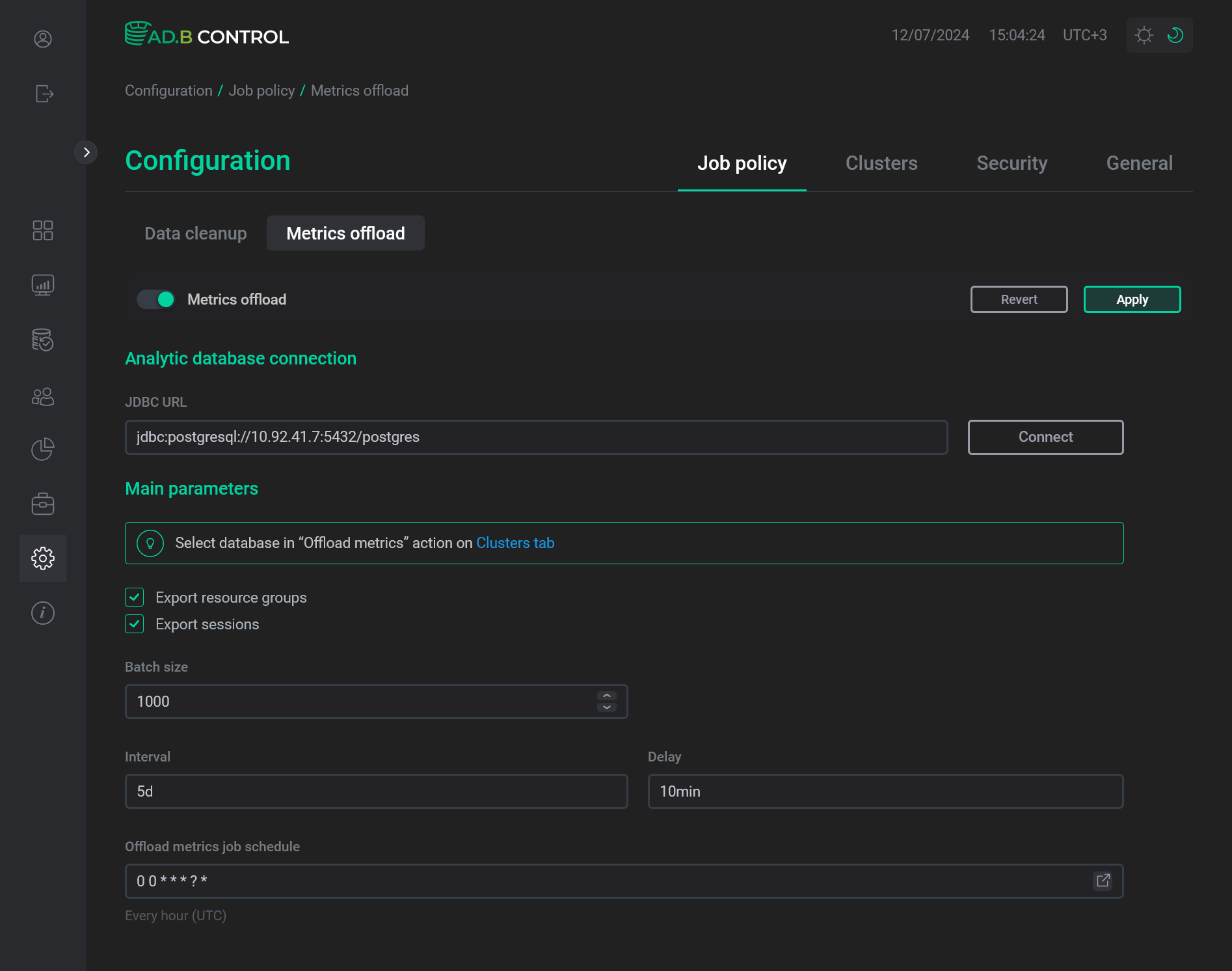This screenshot has width=1232, height=971.
Task: Click the info icon in sidebar
Action: pos(43,613)
